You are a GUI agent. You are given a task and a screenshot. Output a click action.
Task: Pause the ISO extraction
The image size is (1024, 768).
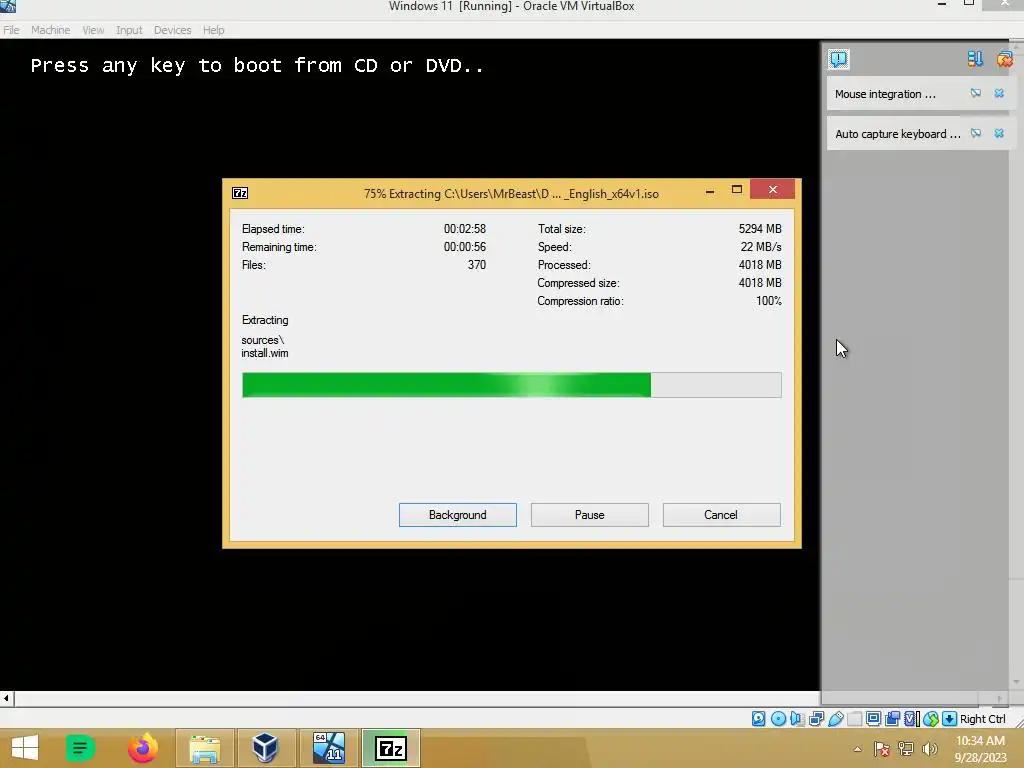tap(589, 515)
